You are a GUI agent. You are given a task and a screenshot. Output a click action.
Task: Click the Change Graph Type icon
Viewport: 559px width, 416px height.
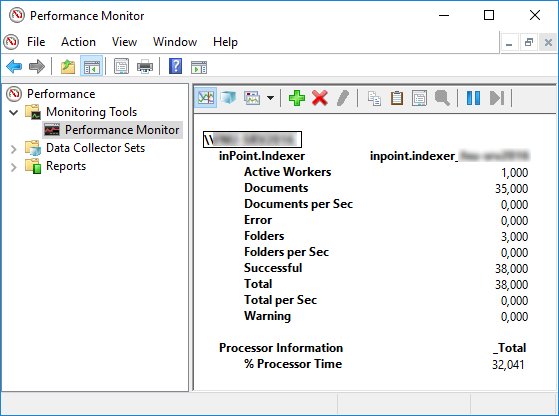[252, 98]
